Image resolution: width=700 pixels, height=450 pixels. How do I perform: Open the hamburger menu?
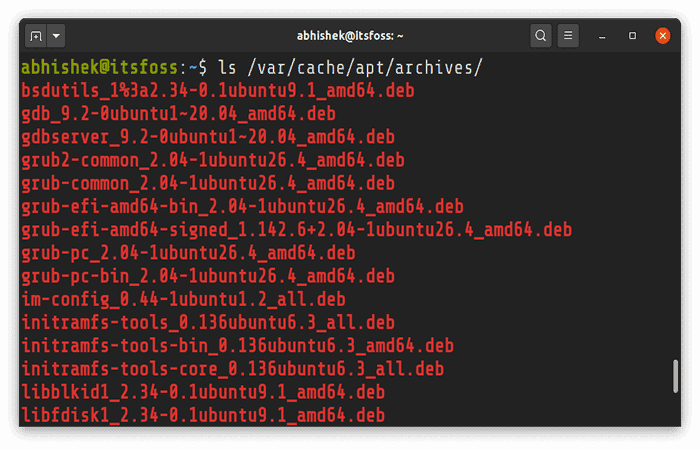(568, 36)
